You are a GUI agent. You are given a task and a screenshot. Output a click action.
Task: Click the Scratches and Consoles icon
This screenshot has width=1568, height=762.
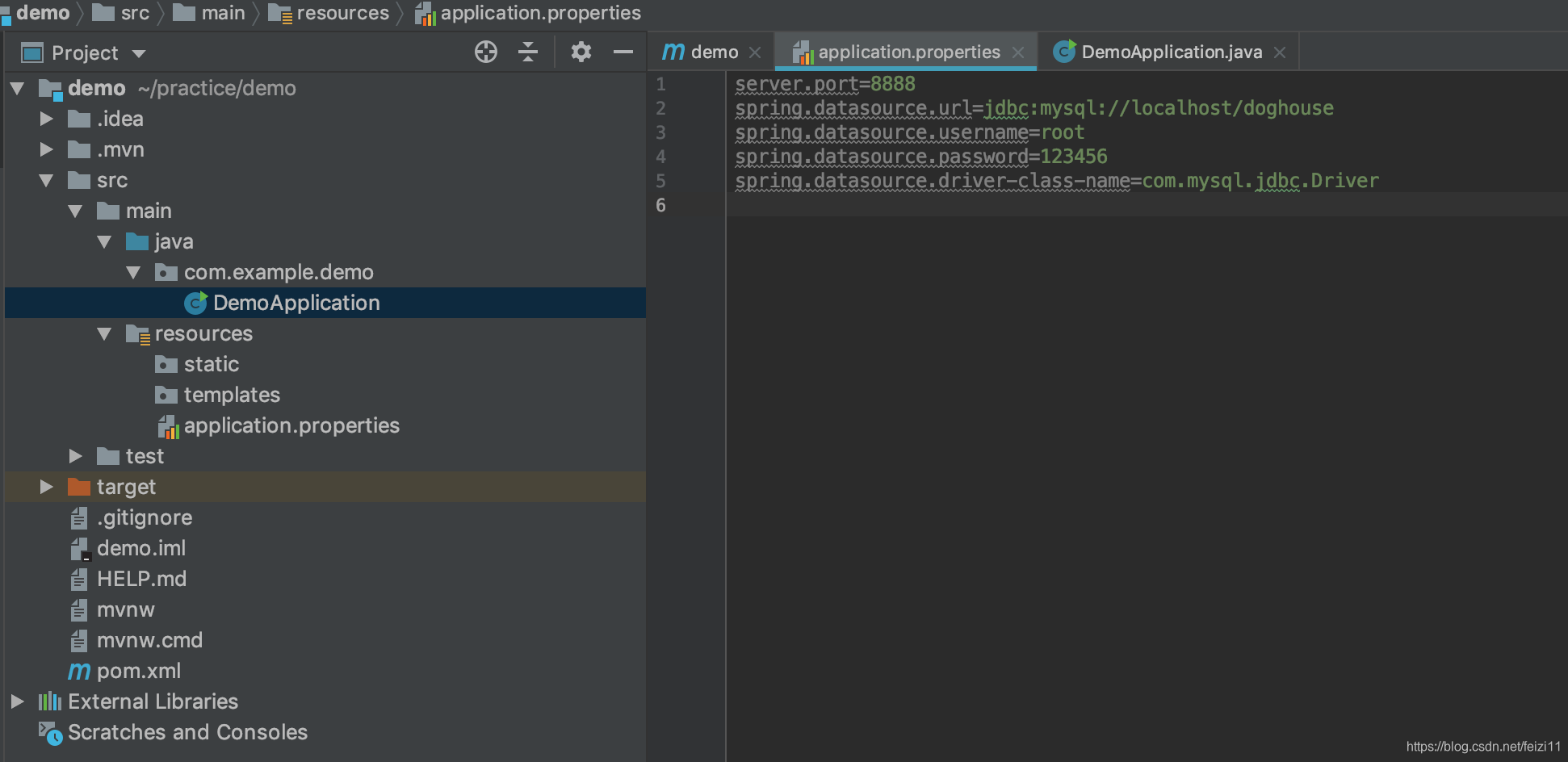(x=50, y=733)
